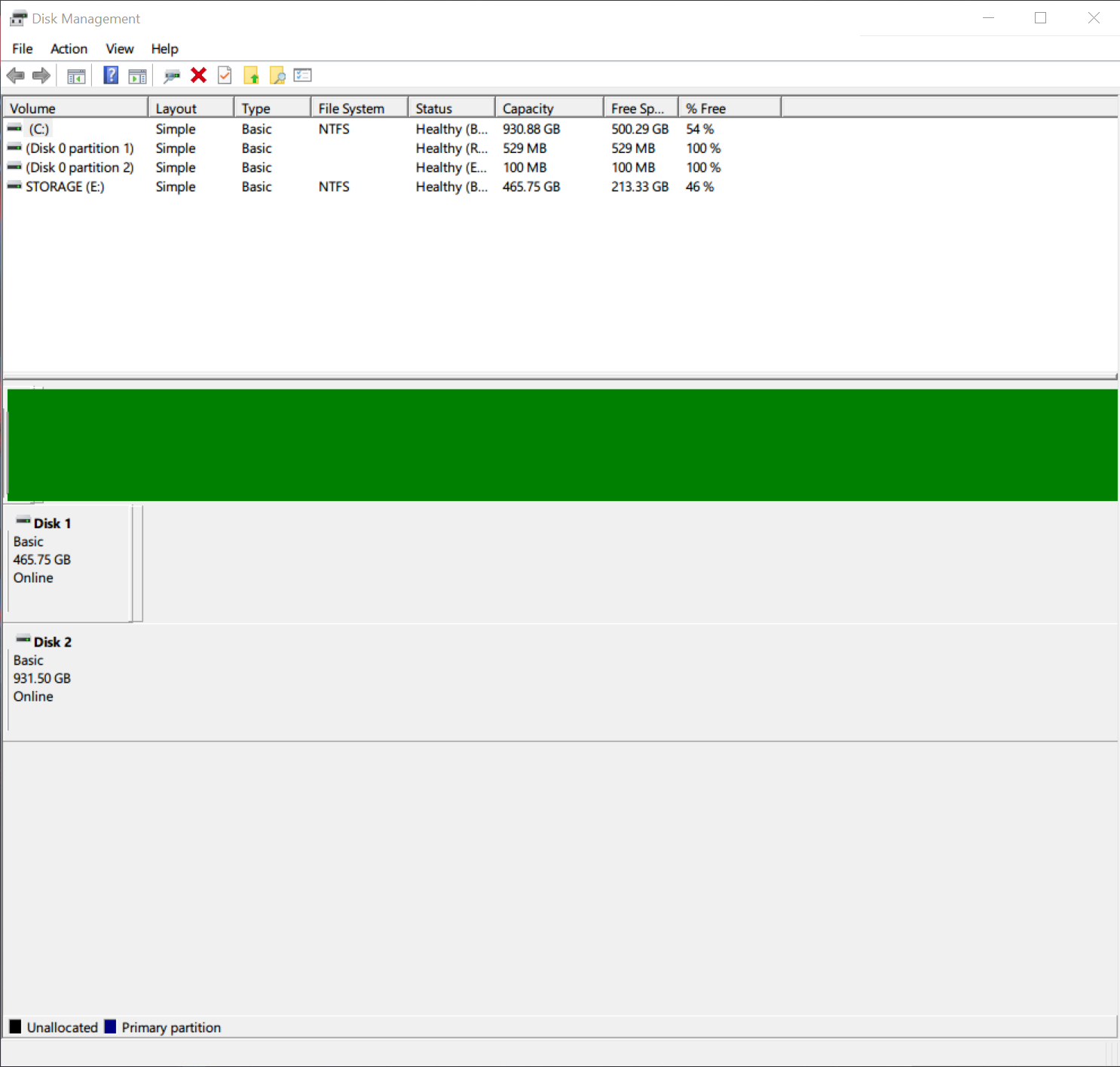1120x1067 pixels.
Task: Open the Help menu
Action: [164, 49]
